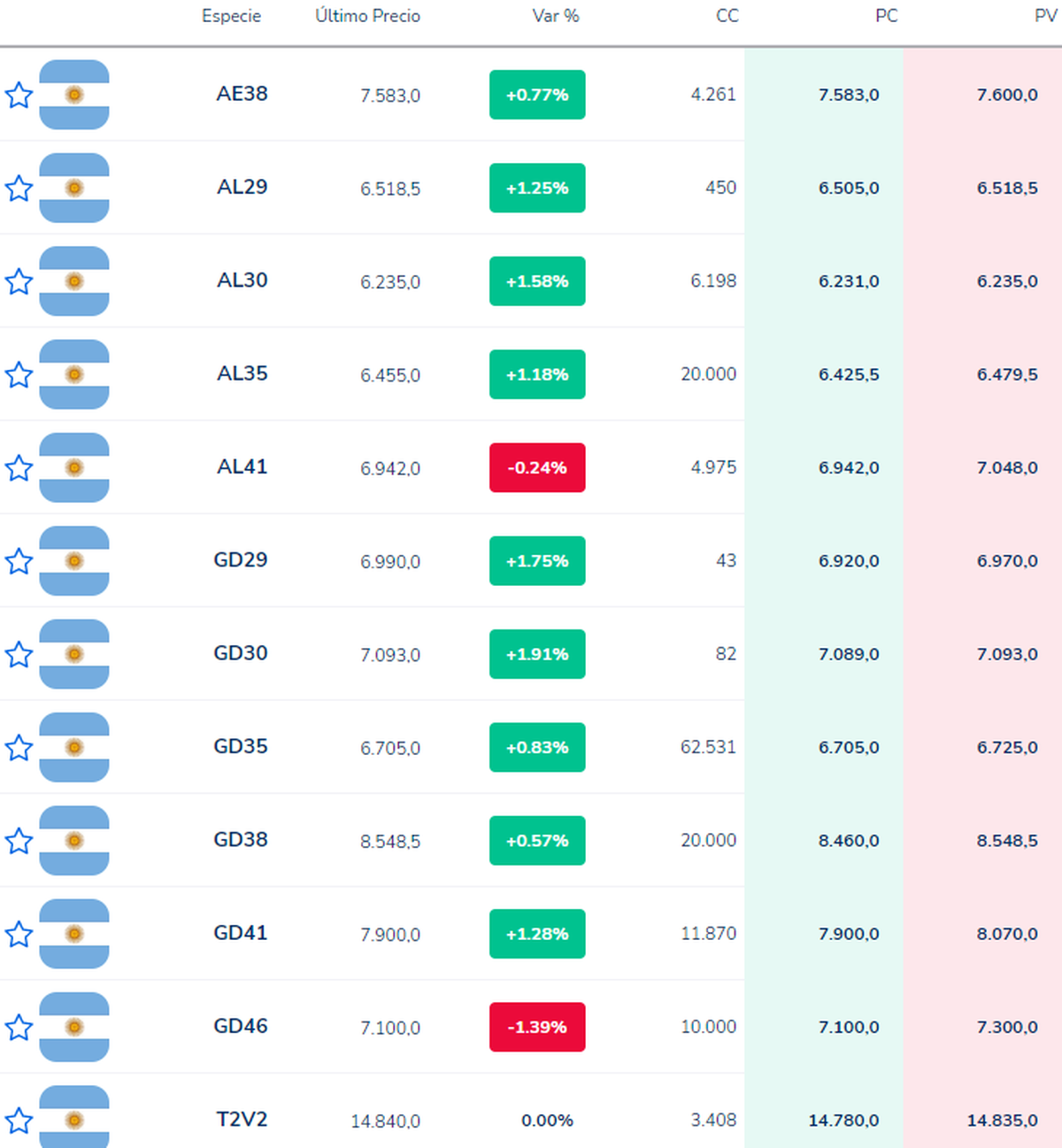
Task: Click the green +1.75% variation badge for GD29
Action: (536, 561)
